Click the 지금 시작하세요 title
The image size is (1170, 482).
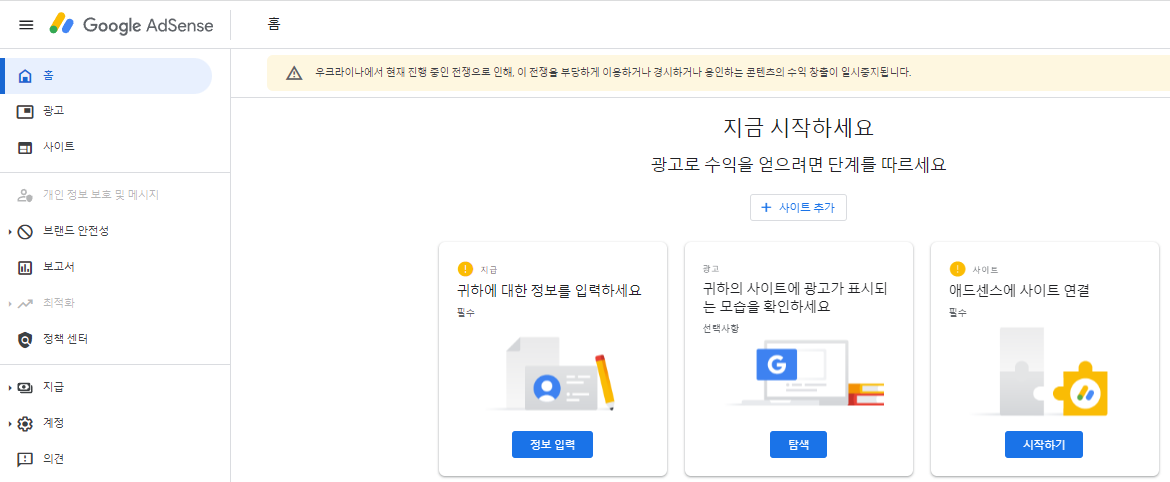[798, 128]
